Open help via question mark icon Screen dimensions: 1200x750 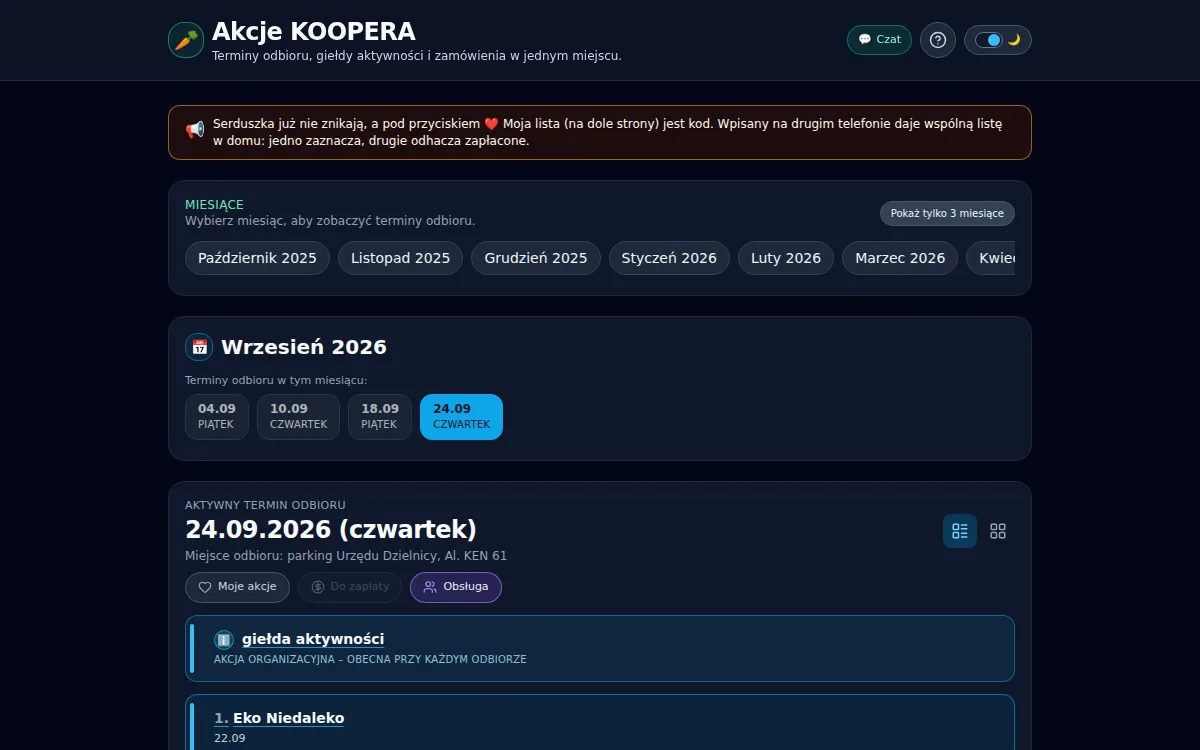click(x=938, y=40)
